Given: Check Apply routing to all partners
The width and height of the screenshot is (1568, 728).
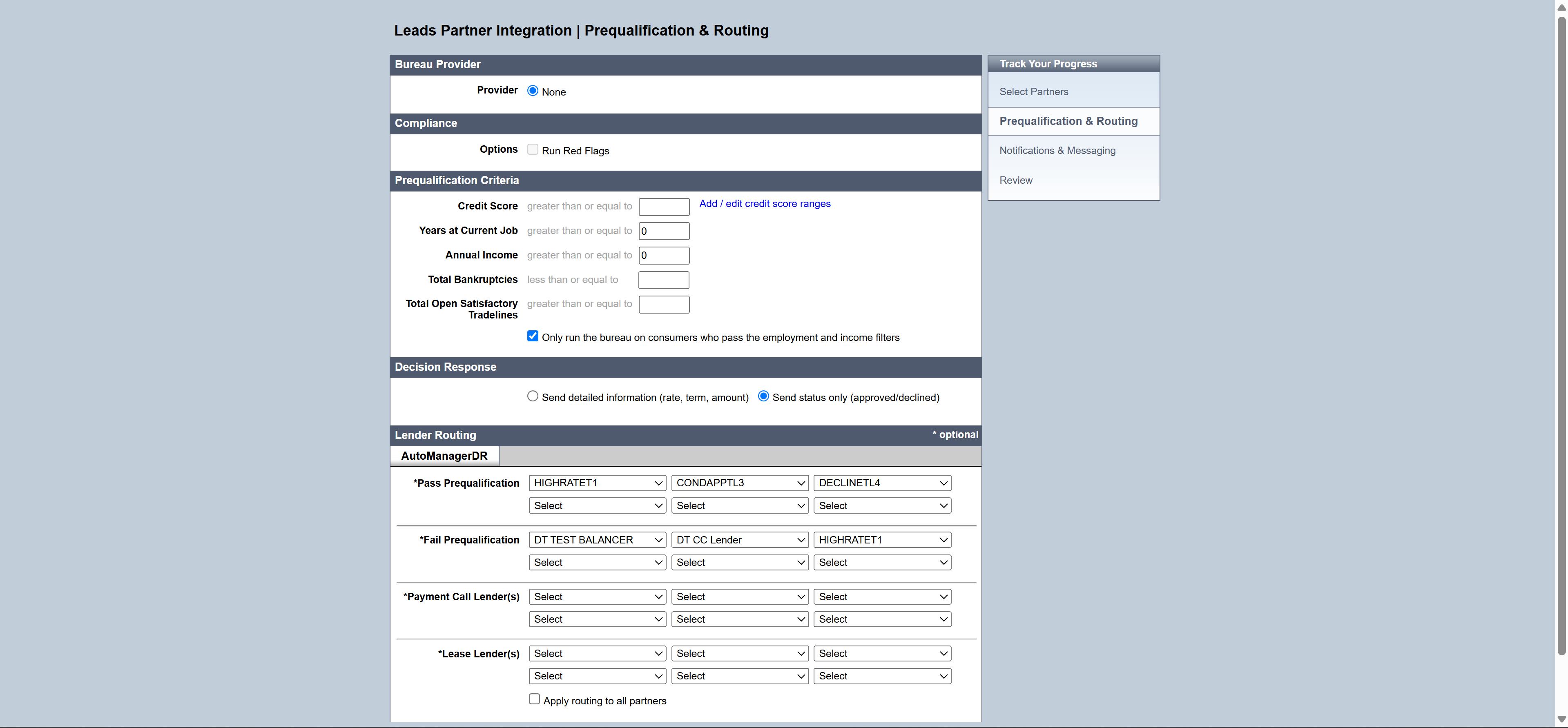Looking at the screenshot, I should pyautogui.click(x=534, y=699).
